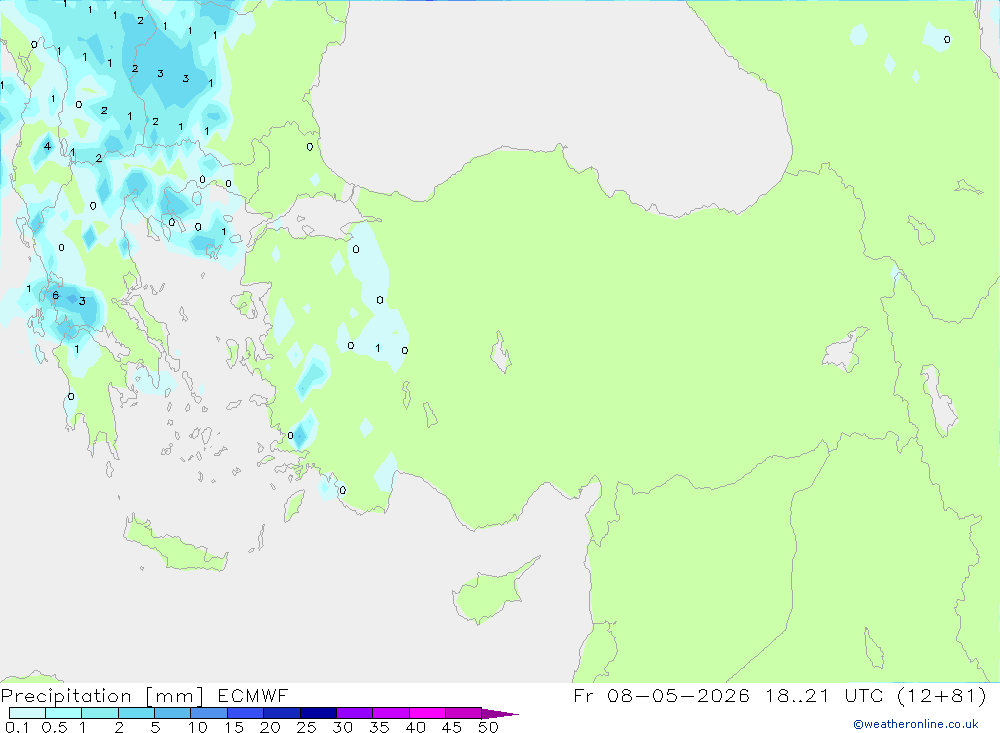Image resolution: width=1000 pixels, height=733 pixels.
Task: Click the '20' legend scale label
Action: click(270, 727)
